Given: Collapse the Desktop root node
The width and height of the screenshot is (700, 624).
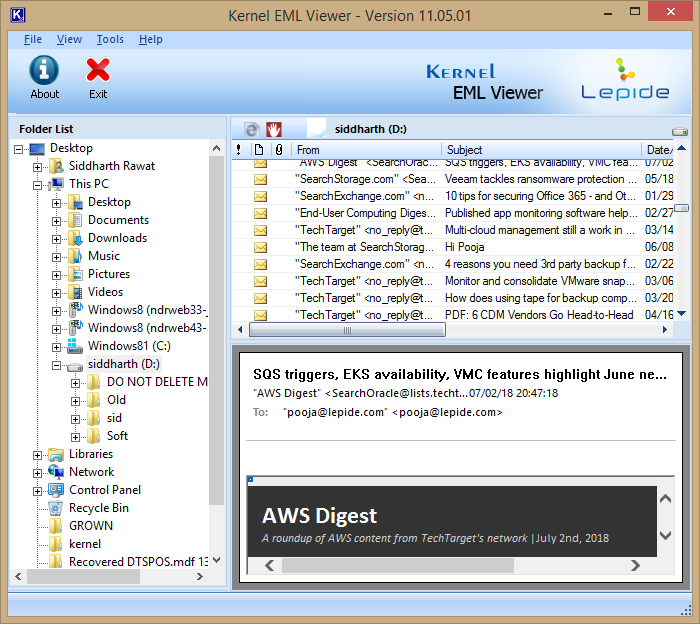Looking at the screenshot, I should click(x=18, y=149).
